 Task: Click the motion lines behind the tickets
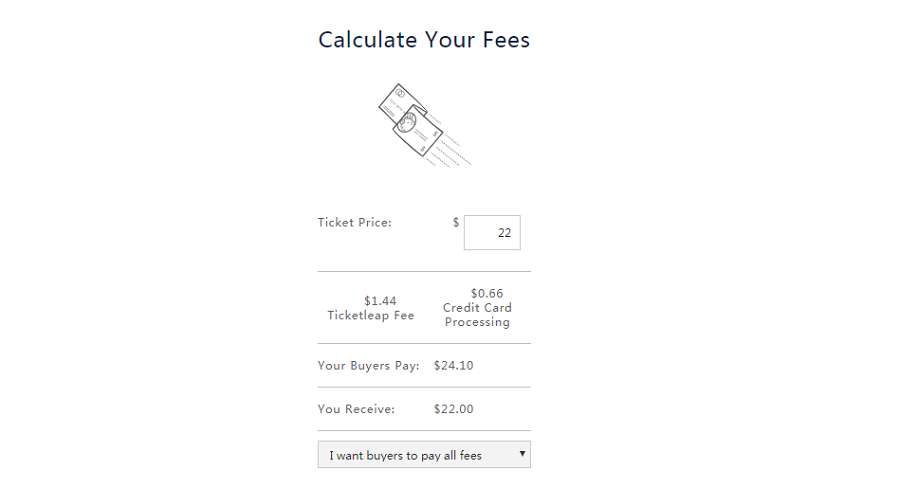coord(452,148)
